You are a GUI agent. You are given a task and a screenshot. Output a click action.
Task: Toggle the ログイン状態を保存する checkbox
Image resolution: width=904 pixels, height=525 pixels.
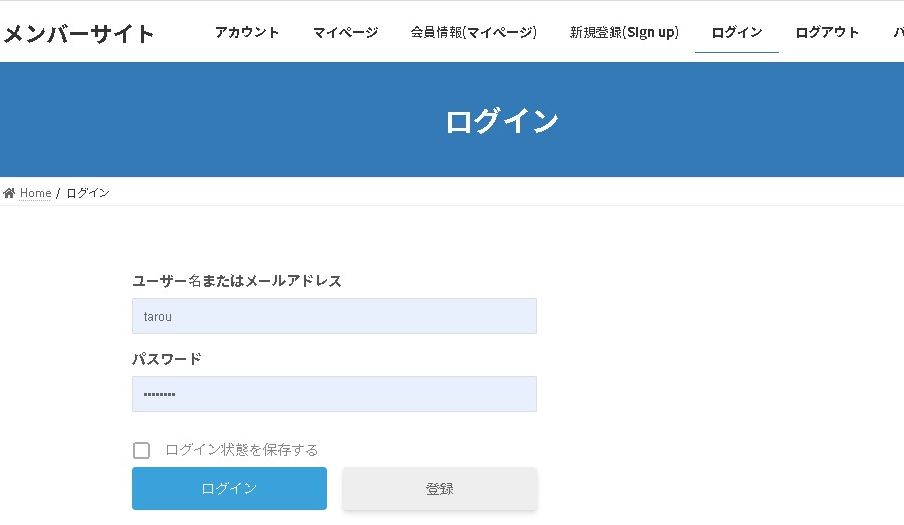pos(141,450)
